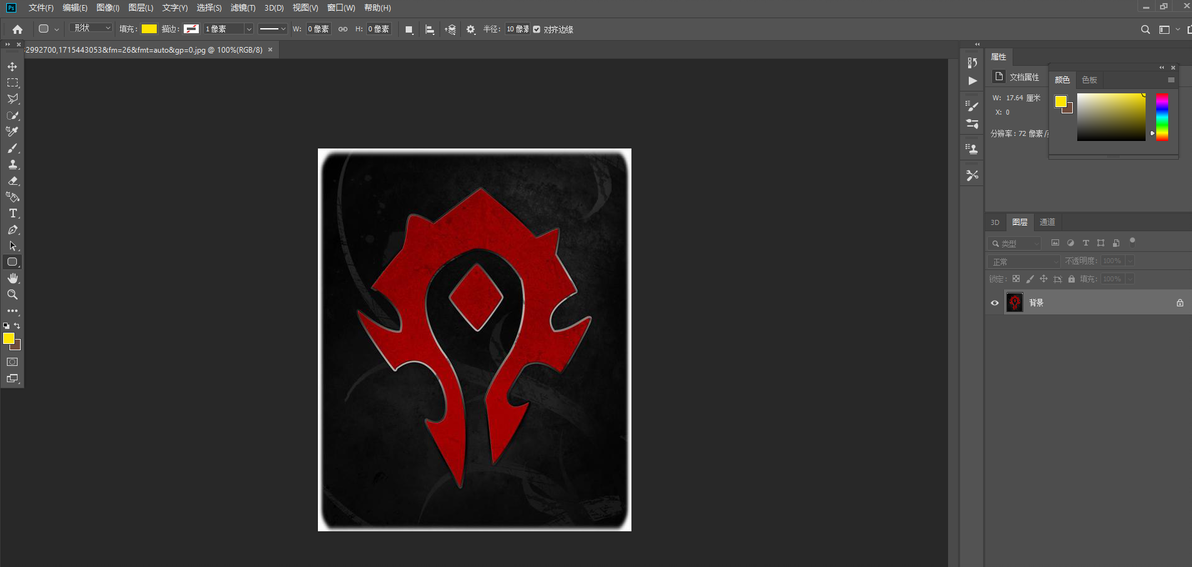Image resolution: width=1192 pixels, height=567 pixels.
Task: Select the Path Selection arrow tool
Action: point(12,245)
